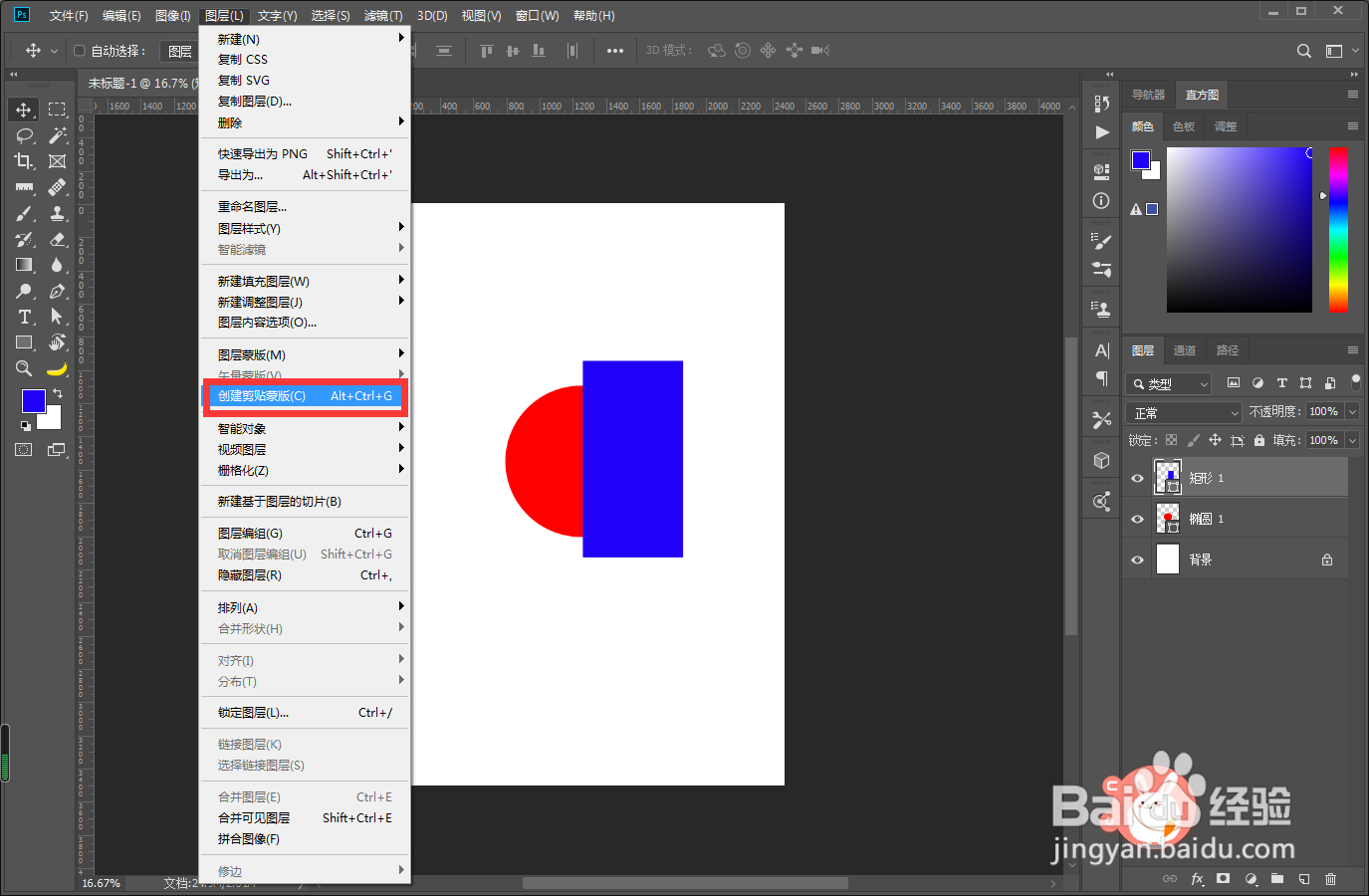1369x896 pixels.
Task: Open the layer filter 类型 dropdown
Action: pyautogui.click(x=1169, y=384)
